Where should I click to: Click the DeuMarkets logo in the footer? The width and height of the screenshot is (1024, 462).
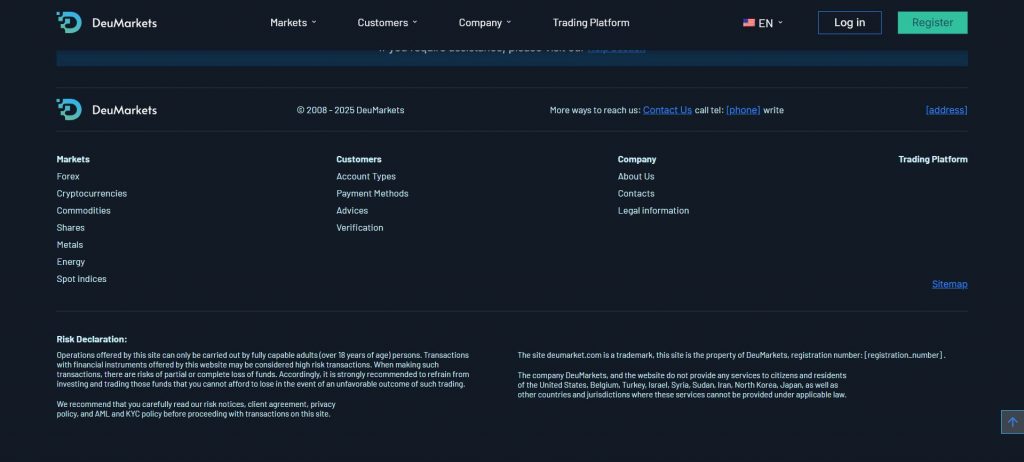106,110
